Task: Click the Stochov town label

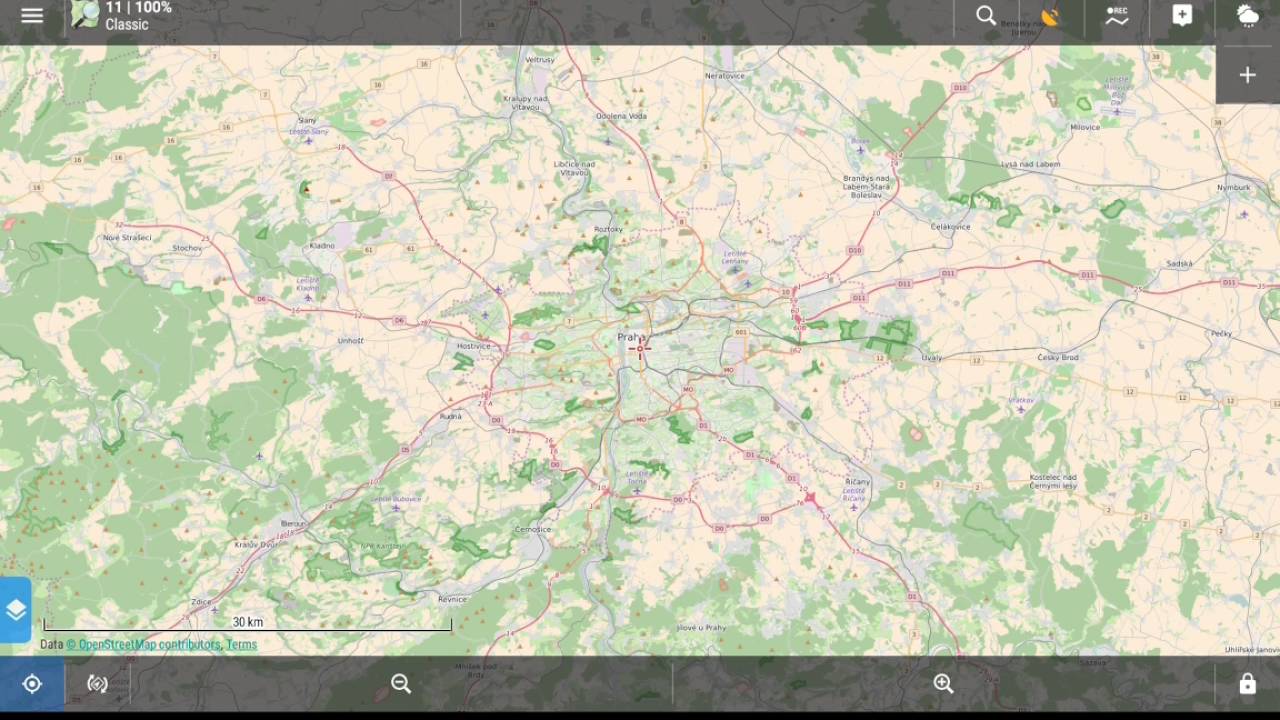Action: click(187, 248)
